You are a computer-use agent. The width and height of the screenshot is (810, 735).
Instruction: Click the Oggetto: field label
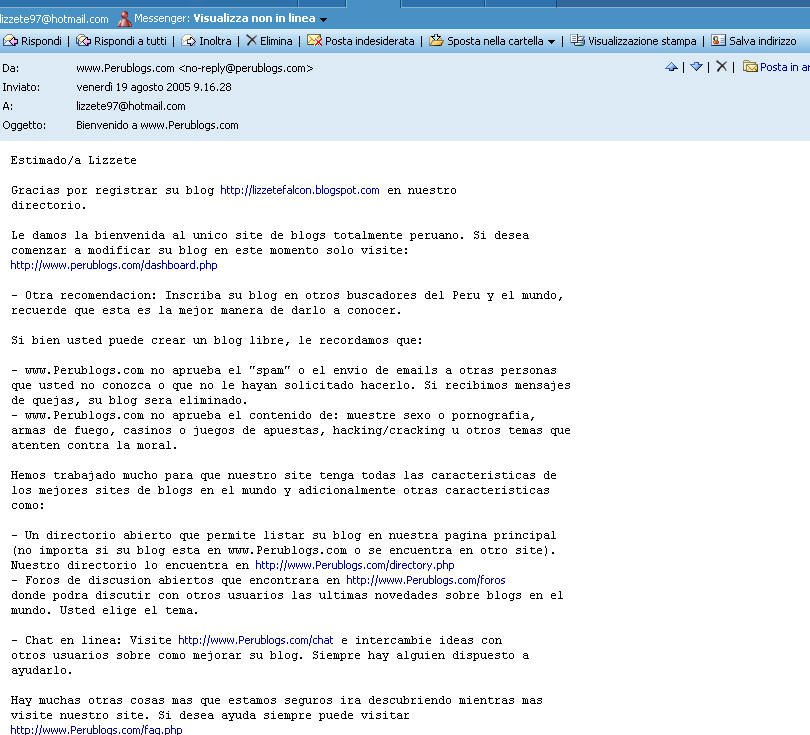(x=24, y=125)
